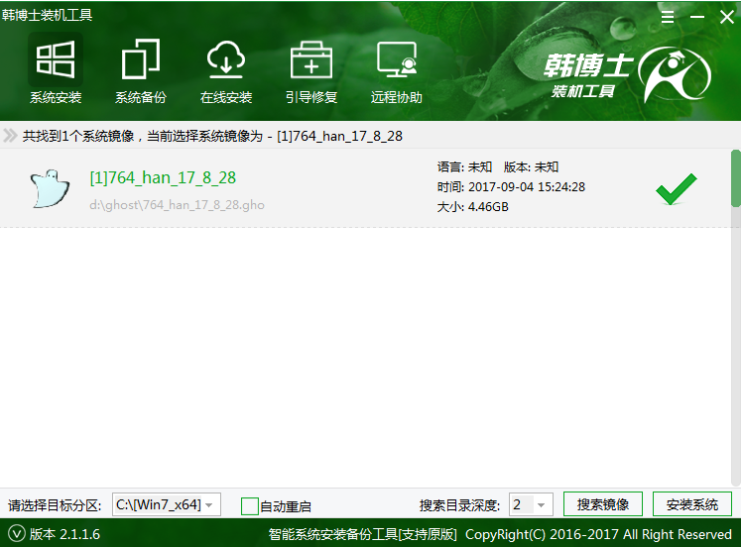Expand the target partition C:\[Win7_x64] dropdown
The height and width of the screenshot is (547, 741).
coord(165,505)
